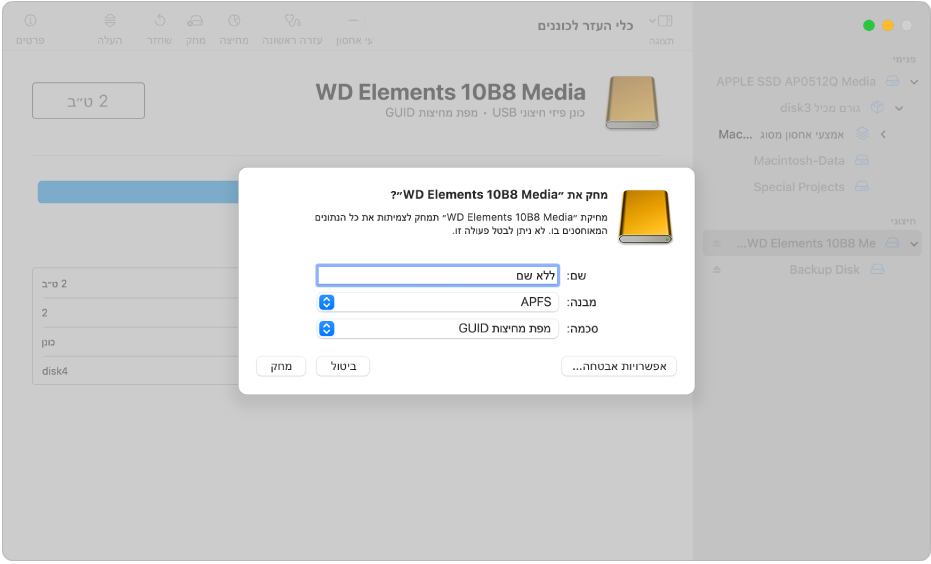The height and width of the screenshot is (564, 931).
Task: Click the Partition (מחיצה) toolbar icon
Action: (234, 21)
